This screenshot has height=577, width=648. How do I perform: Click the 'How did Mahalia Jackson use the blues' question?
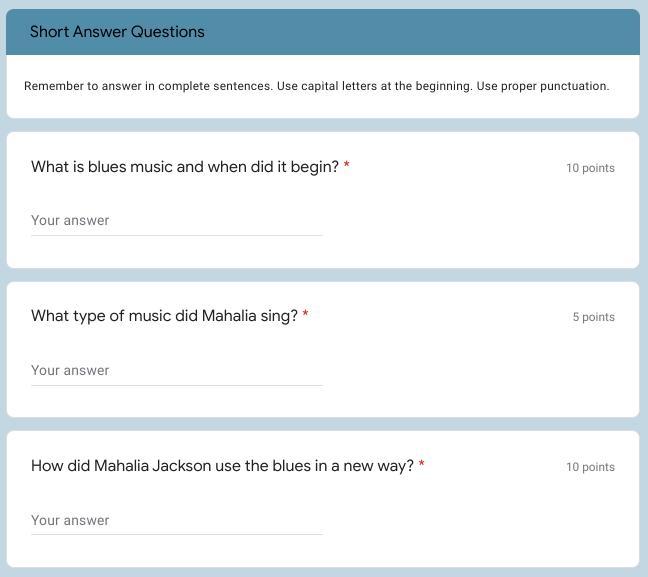[222, 466]
